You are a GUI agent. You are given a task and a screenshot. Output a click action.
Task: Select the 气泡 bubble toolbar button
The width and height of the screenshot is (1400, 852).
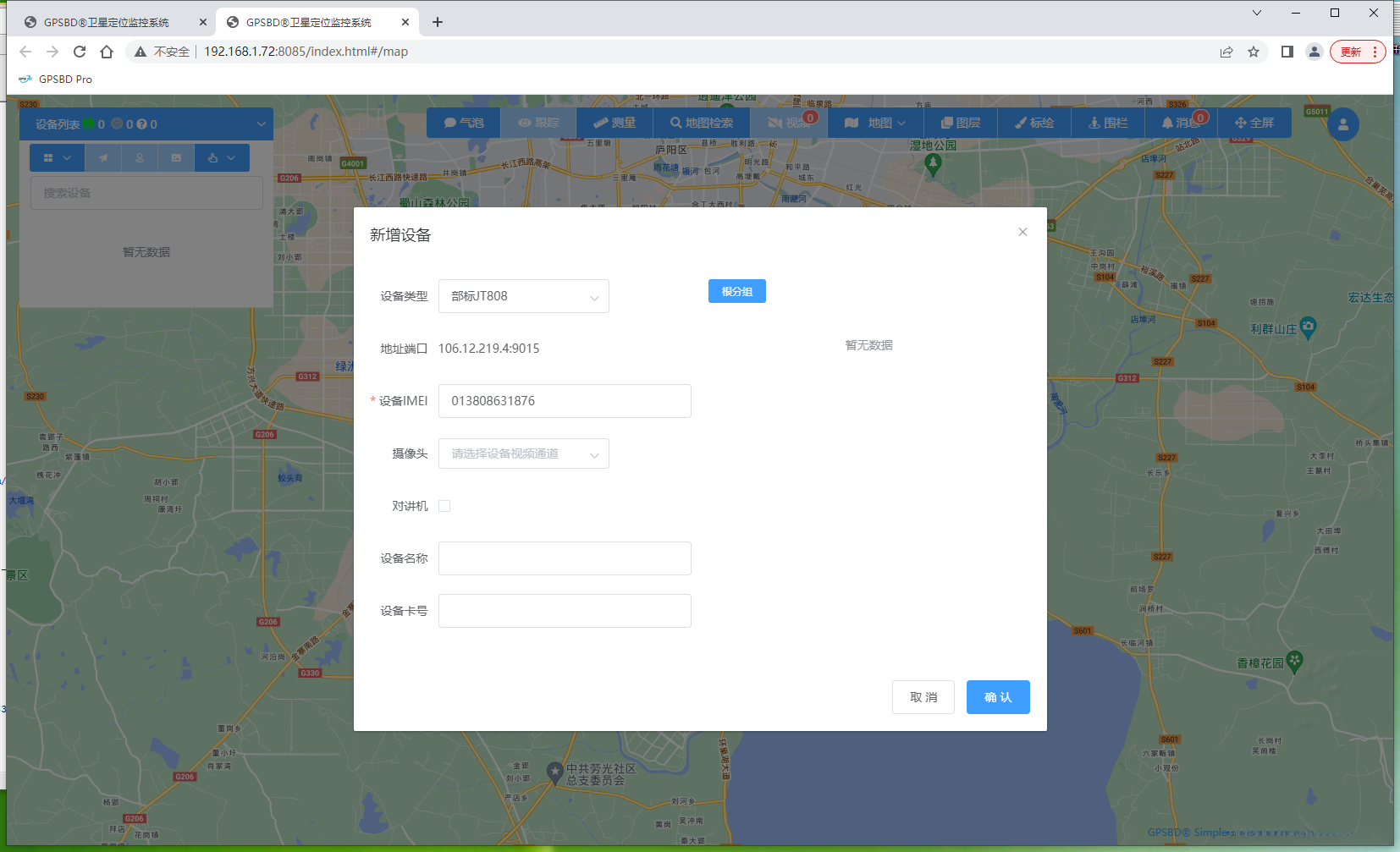point(464,123)
